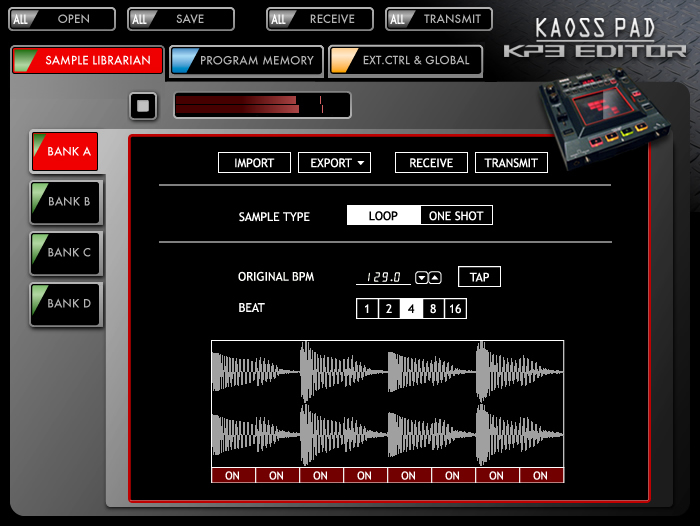Set beat to 1
The width and height of the screenshot is (700, 526).
[x=367, y=309]
